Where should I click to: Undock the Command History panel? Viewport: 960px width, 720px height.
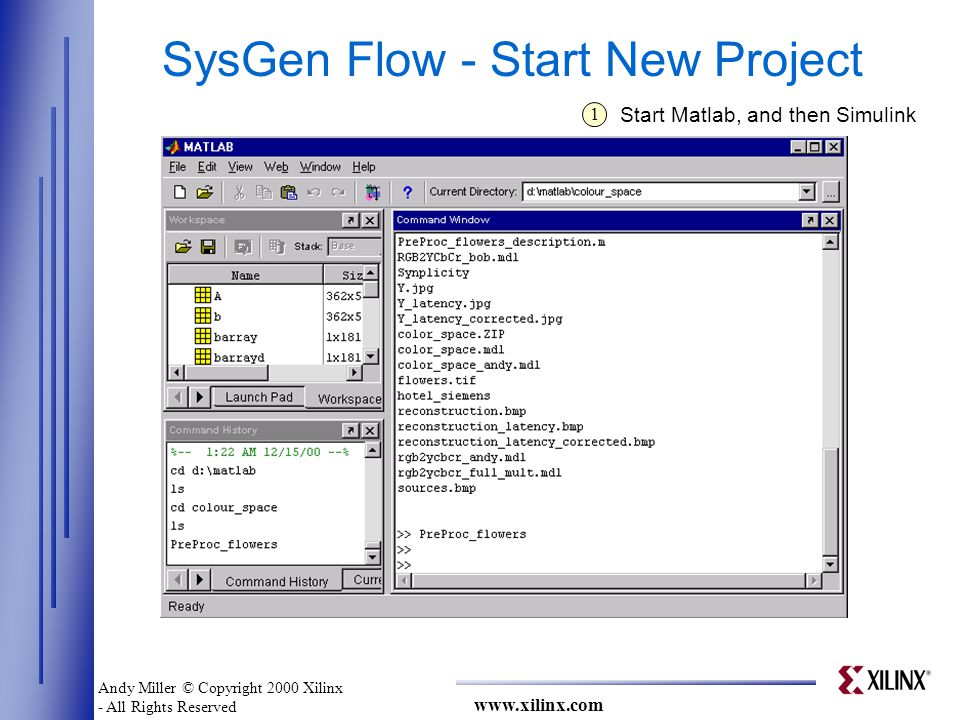pyautogui.click(x=350, y=430)
